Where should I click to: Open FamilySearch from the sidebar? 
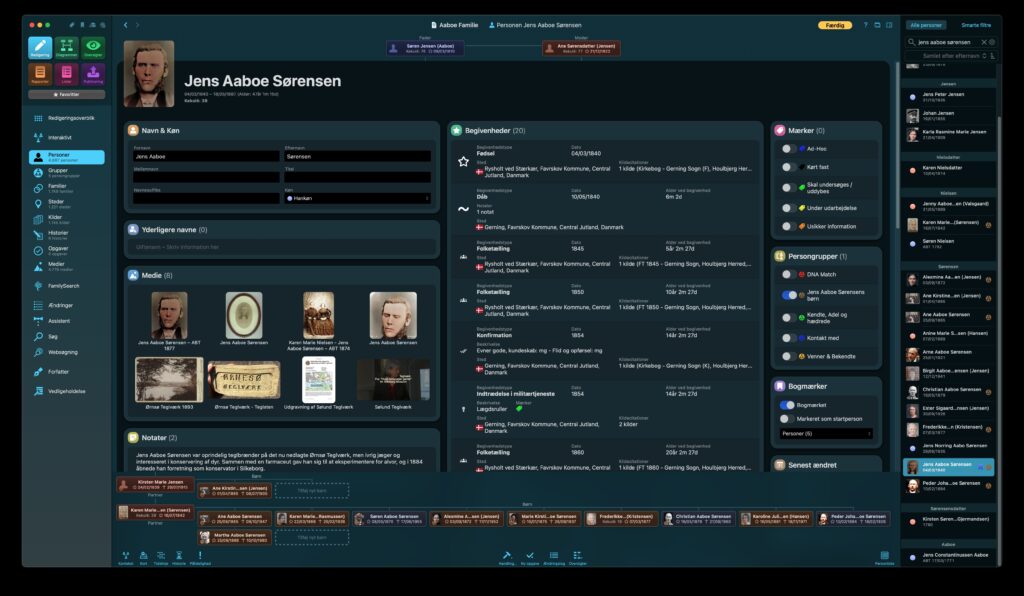pos(62,285)
